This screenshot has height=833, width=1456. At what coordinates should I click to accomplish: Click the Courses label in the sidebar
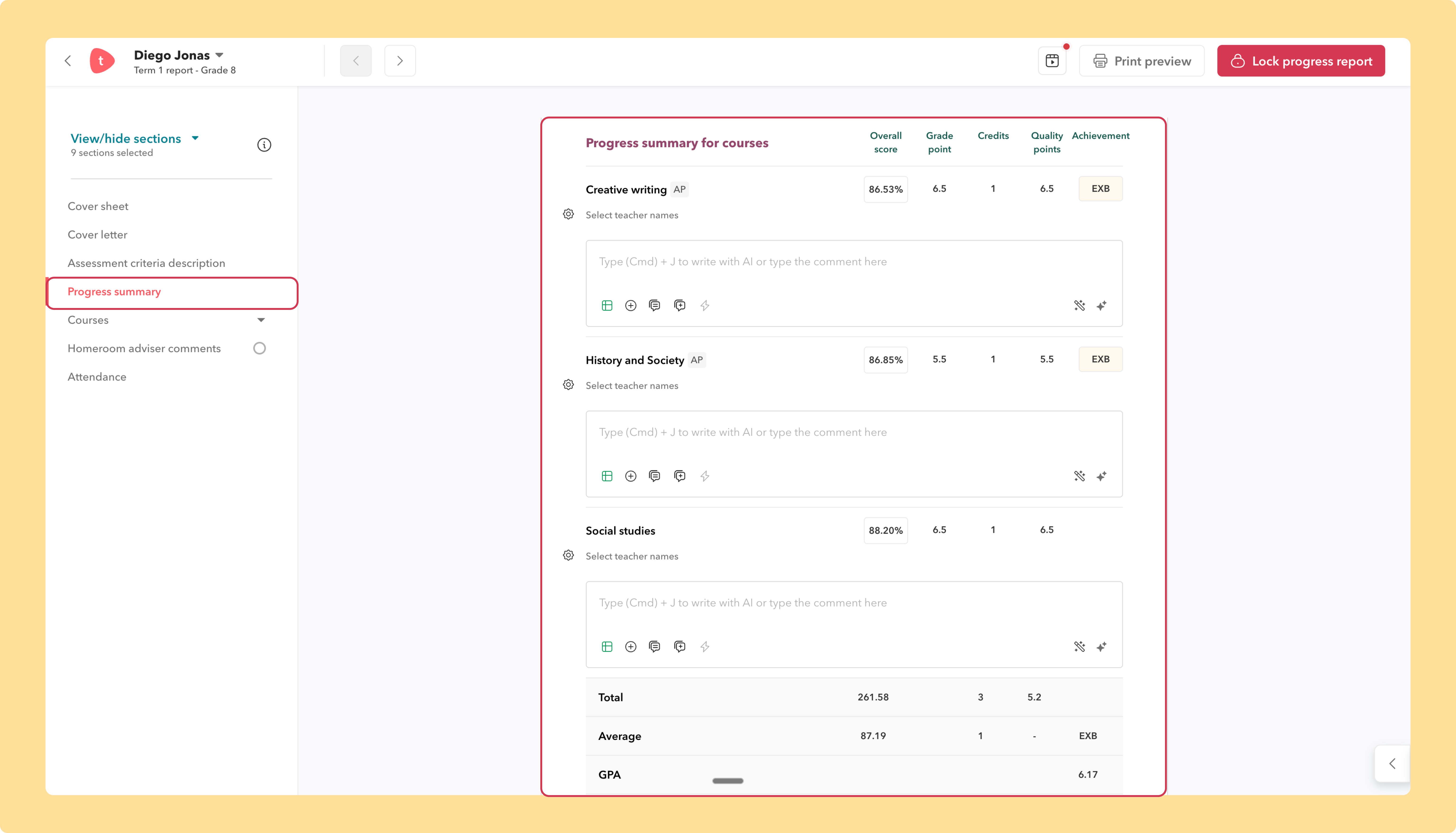pos(88,320)
